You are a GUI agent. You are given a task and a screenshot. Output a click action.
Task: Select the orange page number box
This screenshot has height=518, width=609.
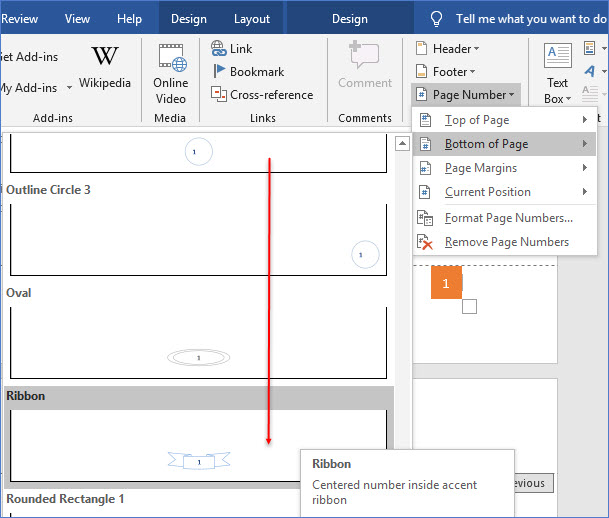446,283
